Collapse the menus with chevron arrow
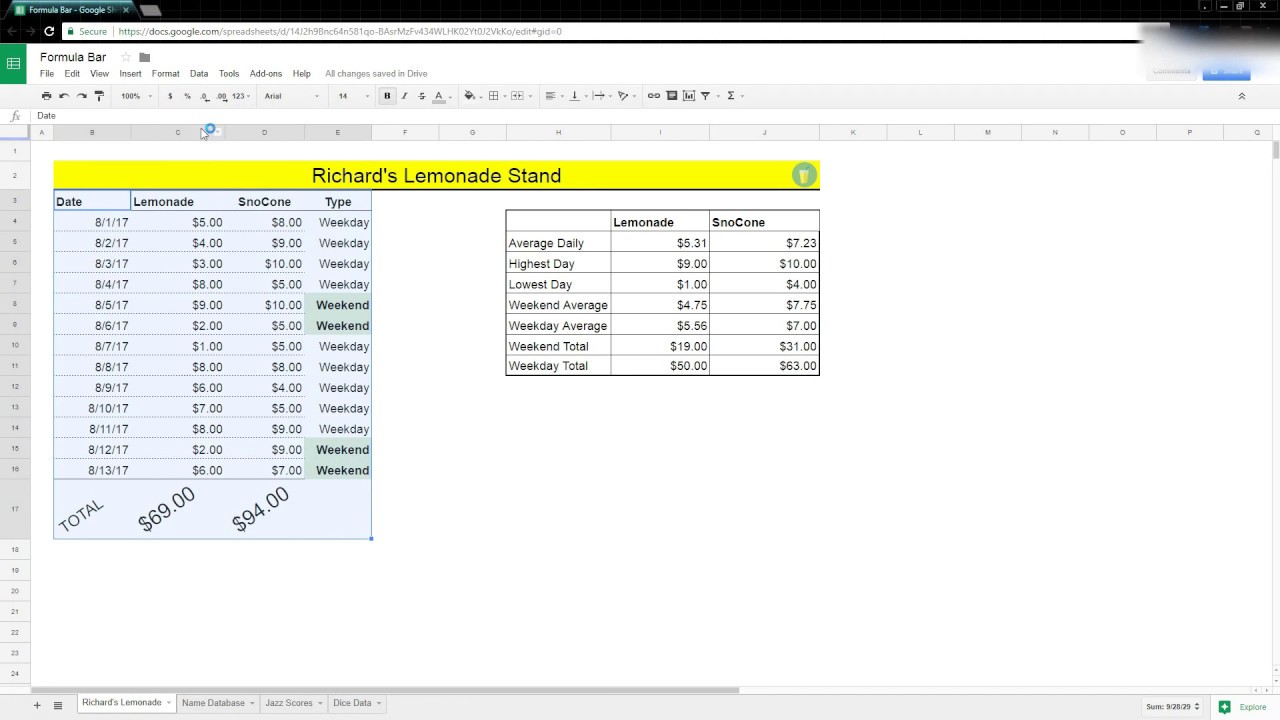Image resolution: width=1280 pixels, height=720 pixels. click(1242, 96)
